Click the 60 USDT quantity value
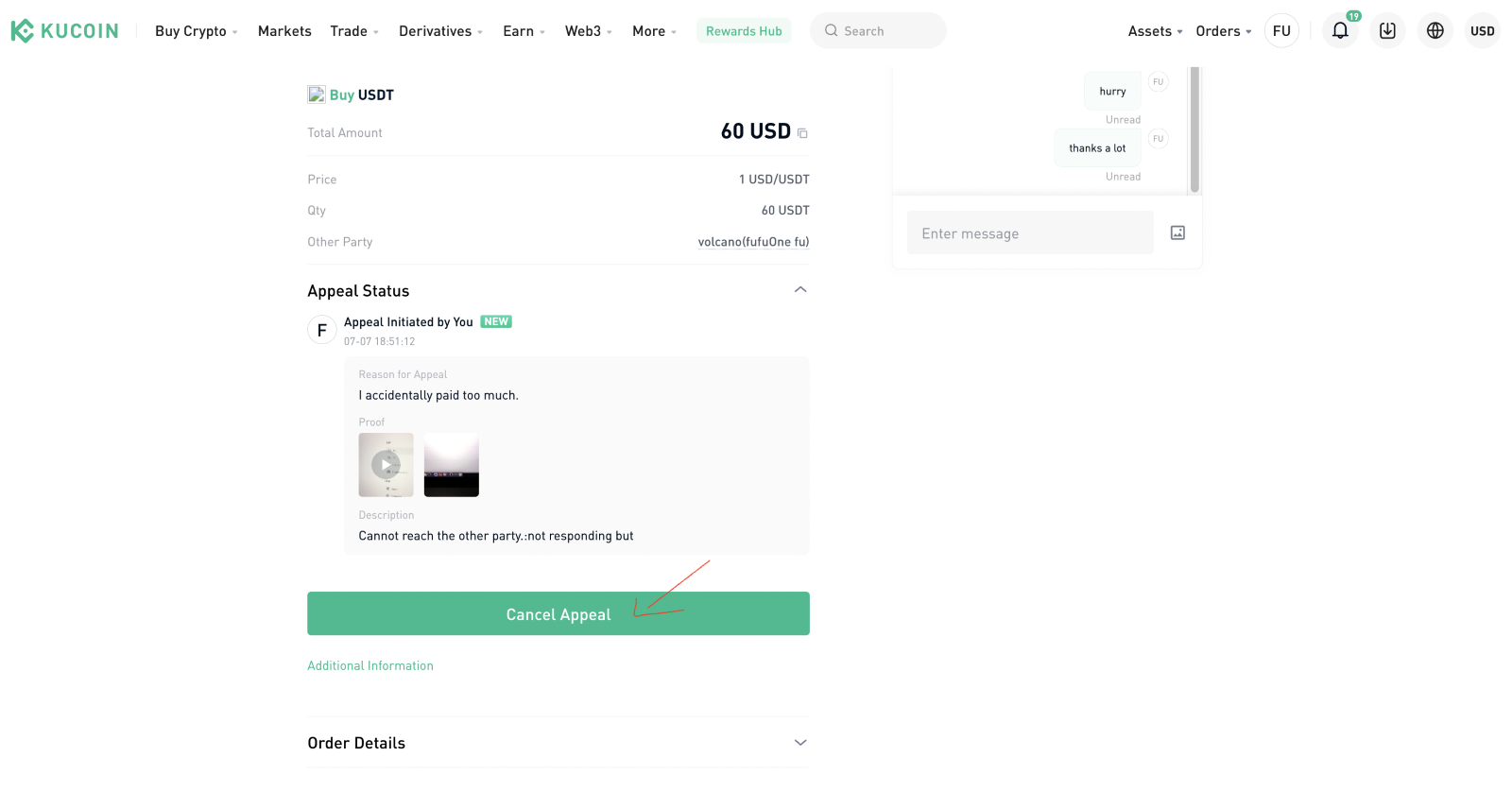1512x809 pixels. [785, 211]
